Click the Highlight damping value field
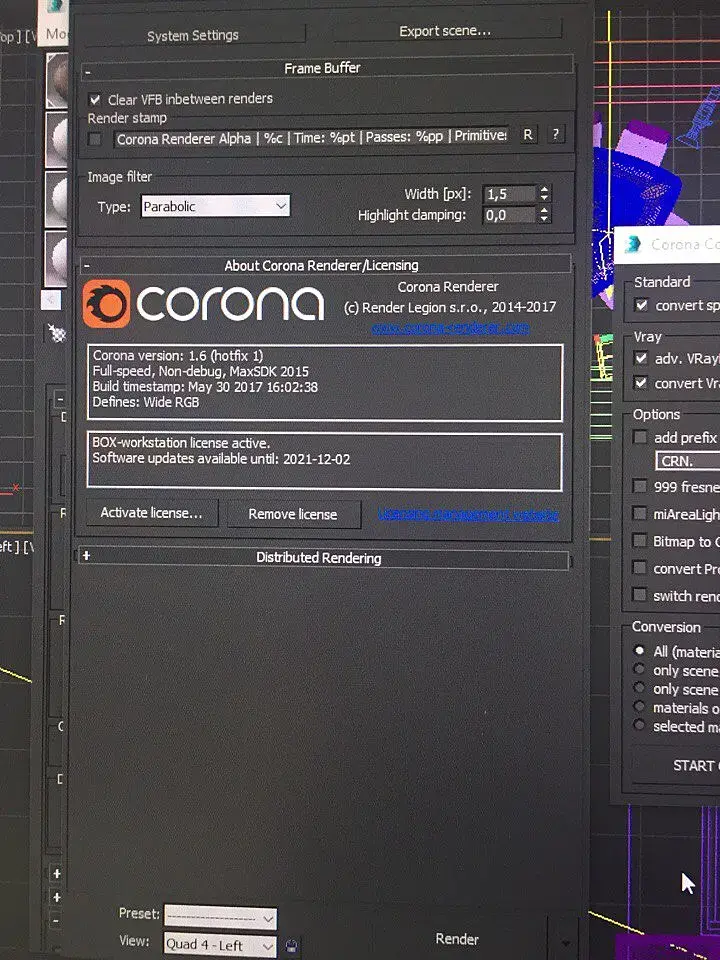Screen dimensions: 720x960 509,215
